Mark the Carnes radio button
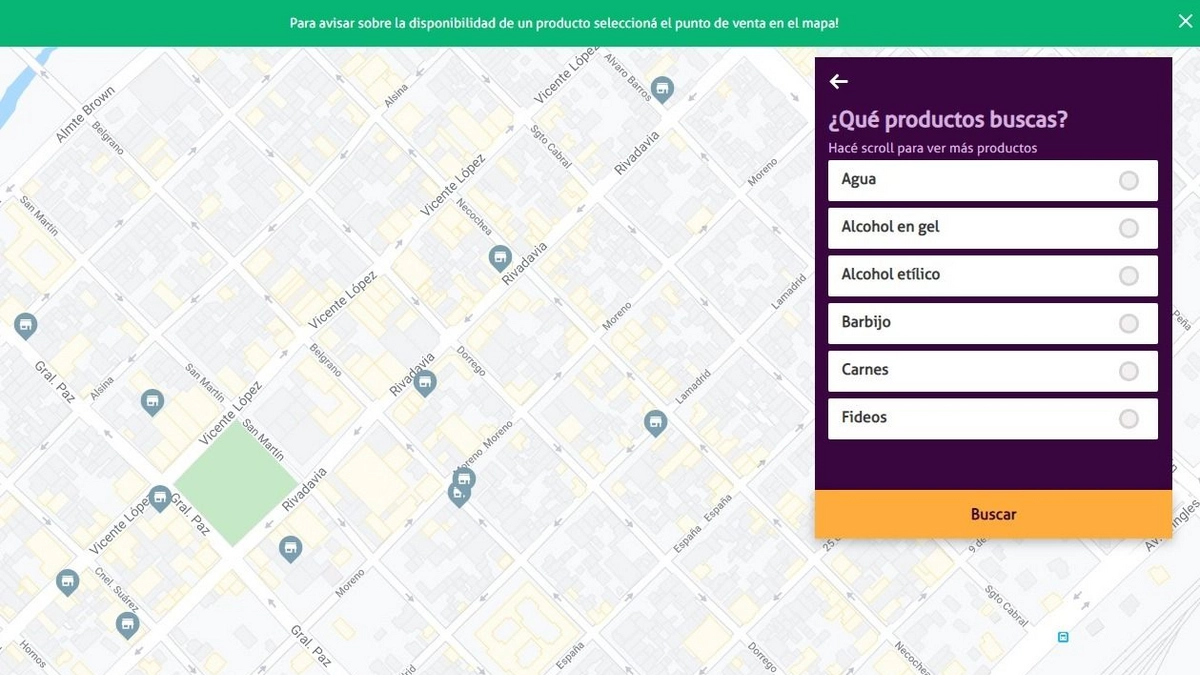Screen dimensions: 1200x675 pos(1128,371)
